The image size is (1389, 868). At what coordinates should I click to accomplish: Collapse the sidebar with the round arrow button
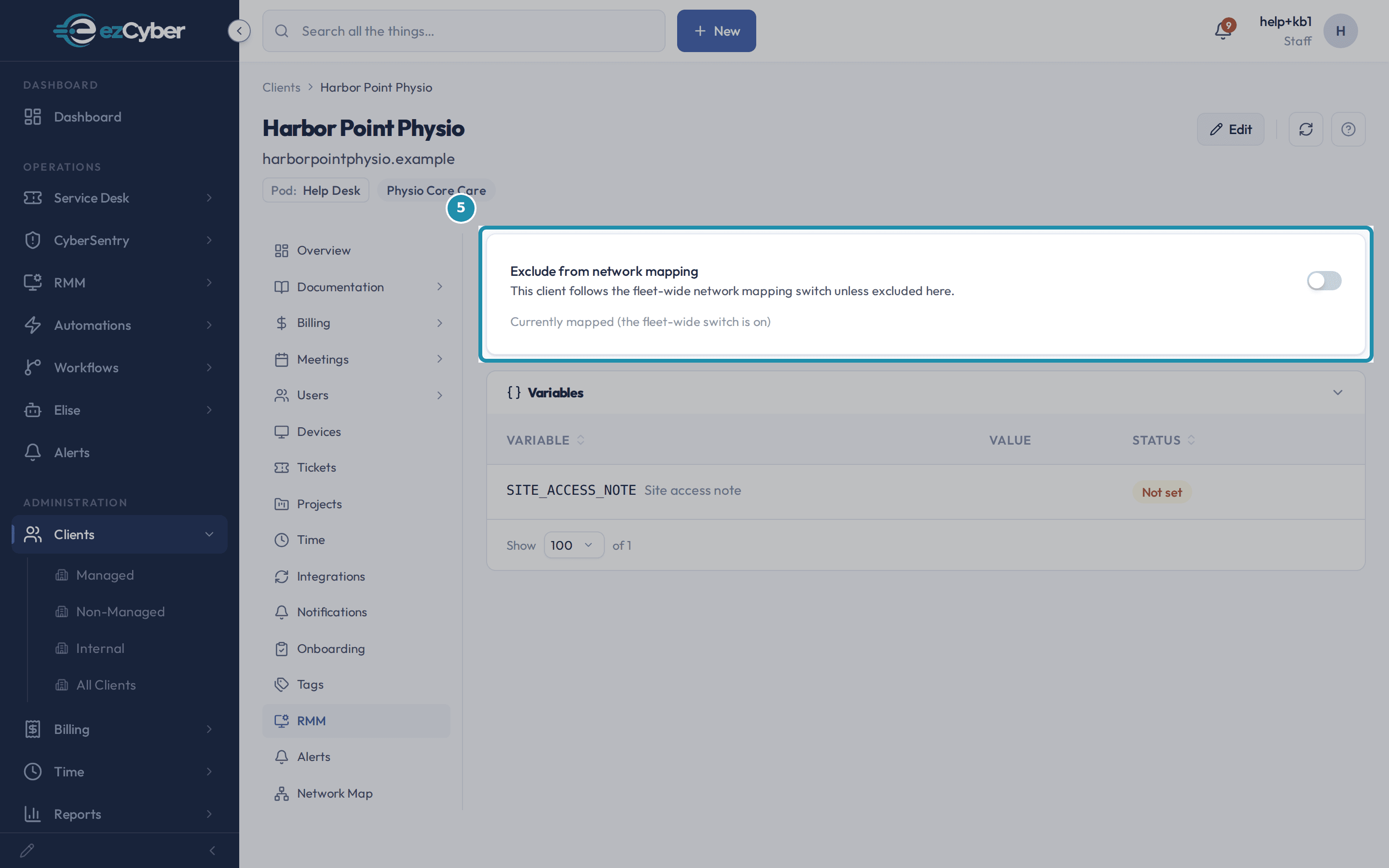pos(239,31)
